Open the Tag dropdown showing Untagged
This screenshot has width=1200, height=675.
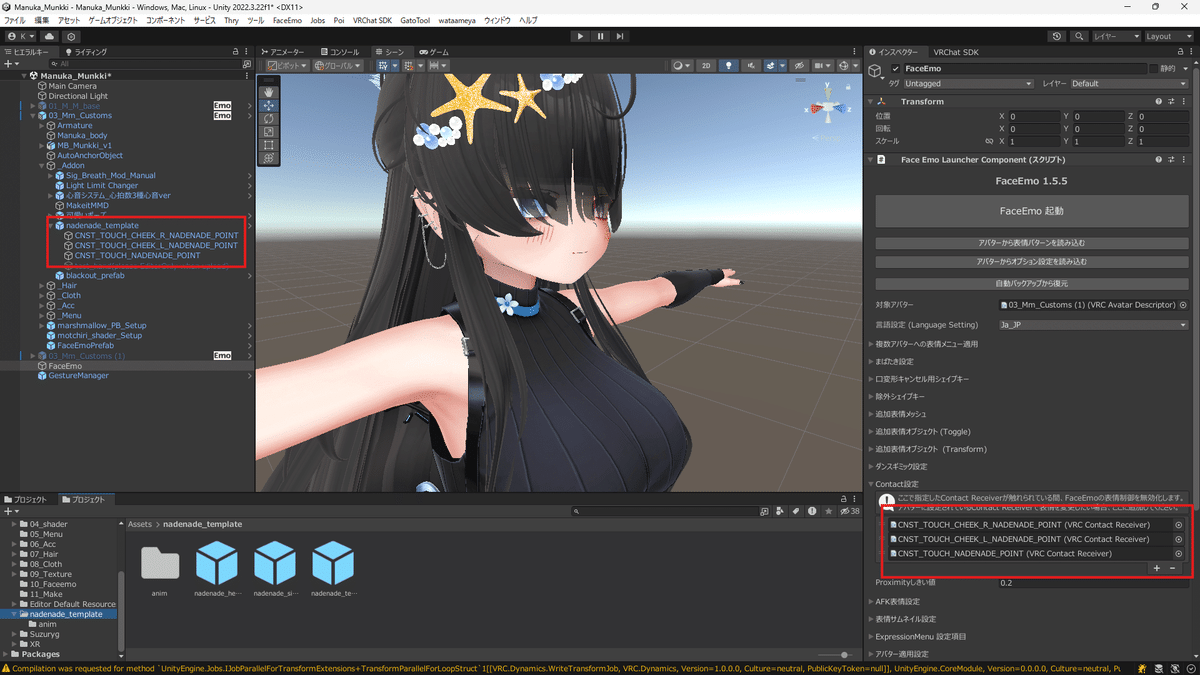point(967,84)
